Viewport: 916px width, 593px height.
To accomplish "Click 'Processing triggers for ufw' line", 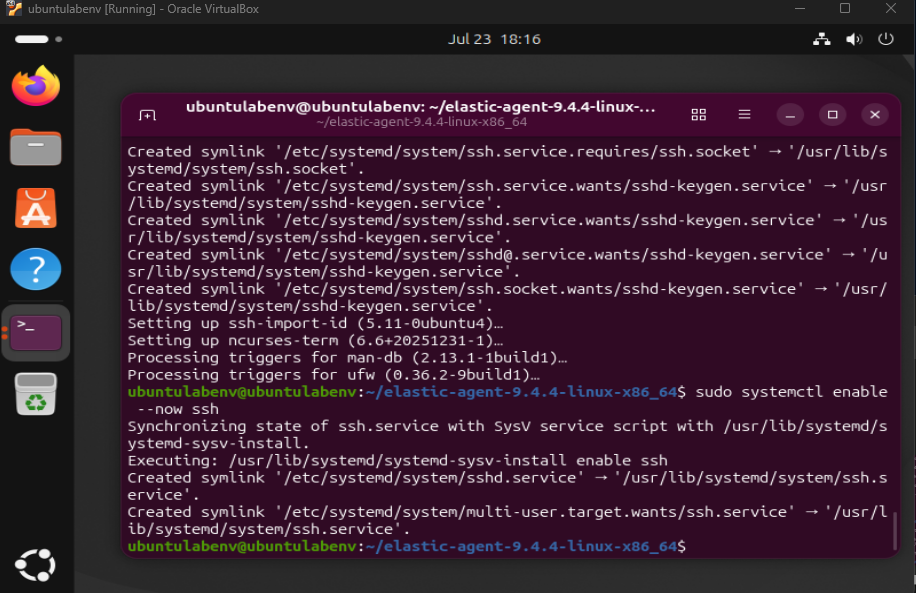I will (x=333, y=374).
